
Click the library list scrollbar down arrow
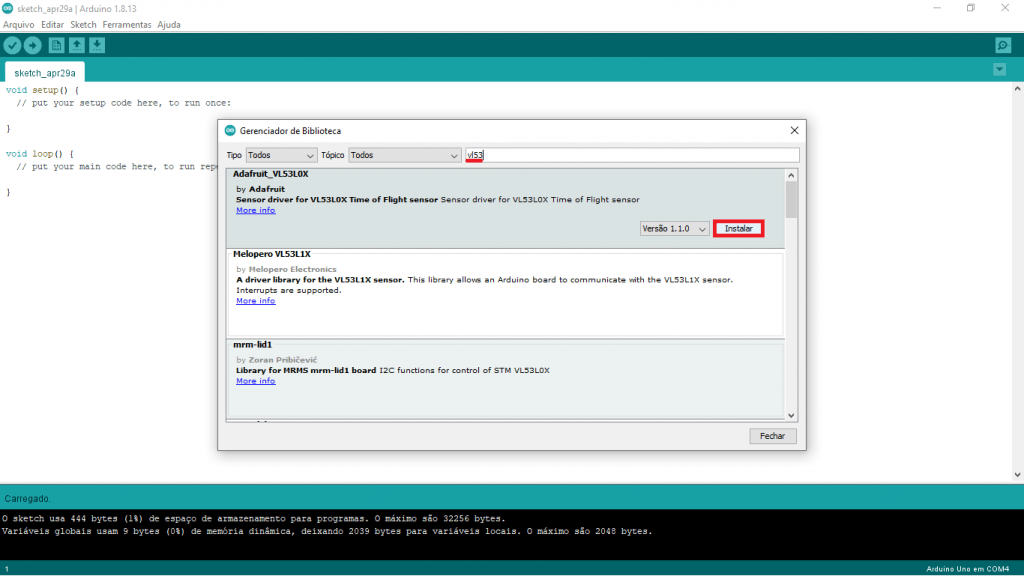click(x=791, y=414)
